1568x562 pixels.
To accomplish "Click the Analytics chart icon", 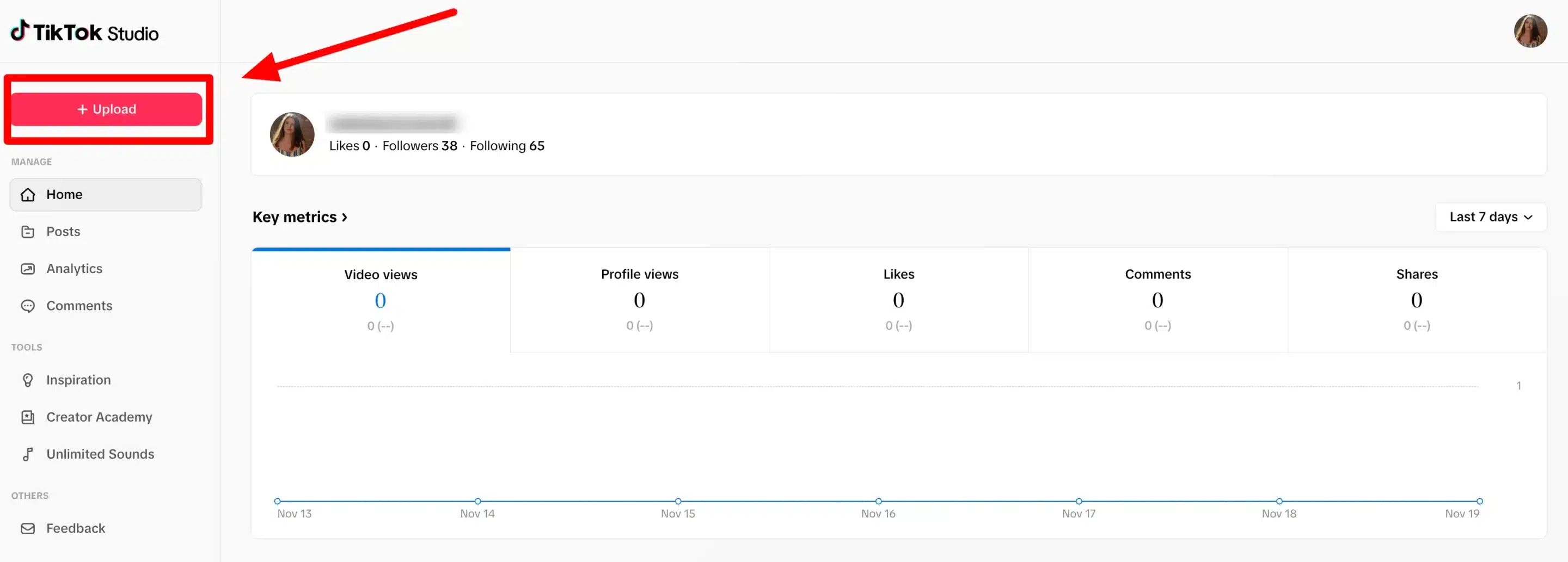I will 28,269.
